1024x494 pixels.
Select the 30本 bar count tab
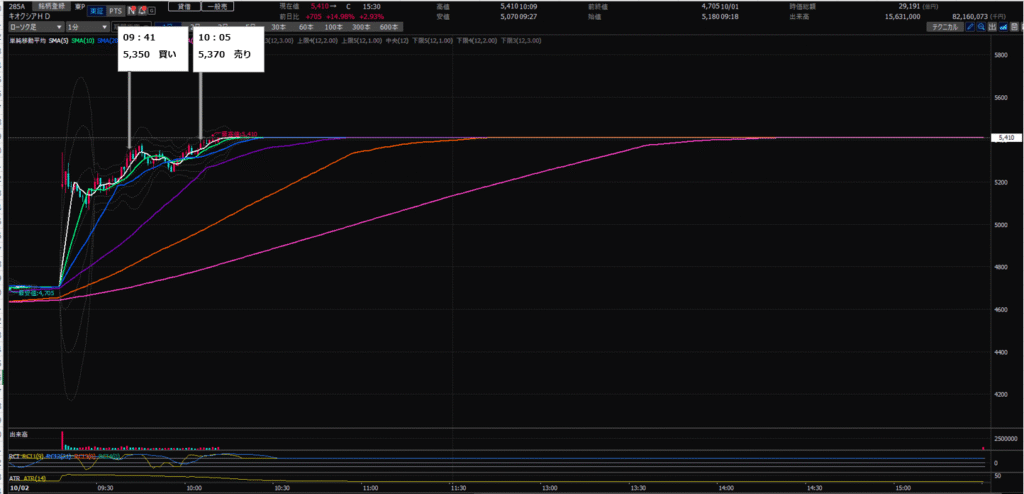point(277,27)
